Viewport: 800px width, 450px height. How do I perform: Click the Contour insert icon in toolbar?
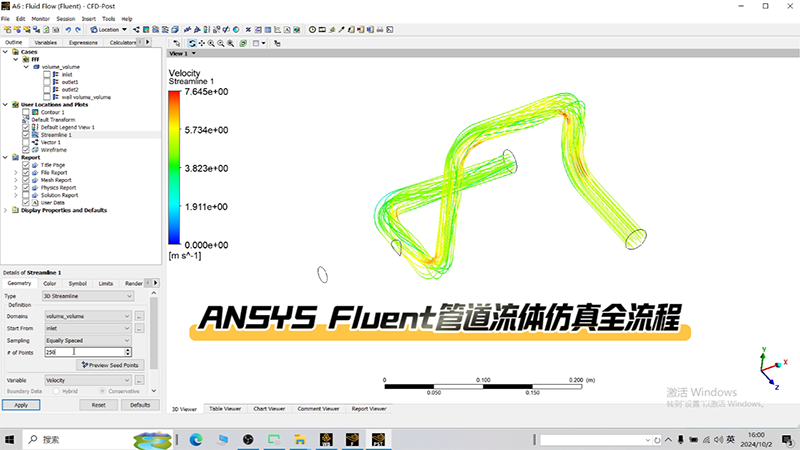(x=146, y=30)
